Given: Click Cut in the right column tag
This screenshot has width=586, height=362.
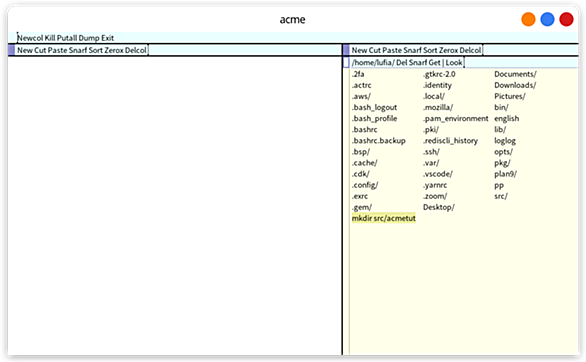Looking at the screenshot, I should pos(375,50).
